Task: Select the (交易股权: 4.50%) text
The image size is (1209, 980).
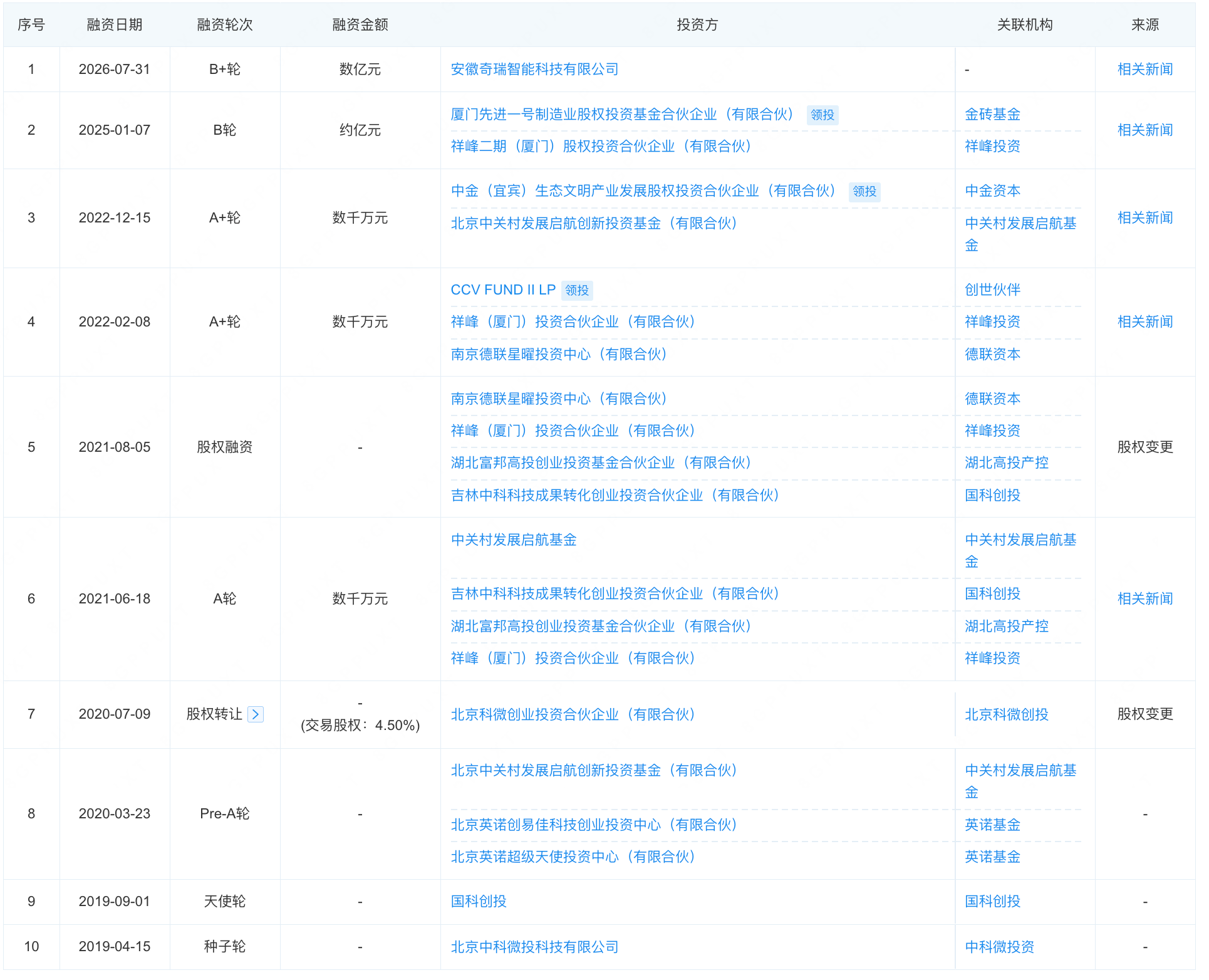Action: coord(360,726)
